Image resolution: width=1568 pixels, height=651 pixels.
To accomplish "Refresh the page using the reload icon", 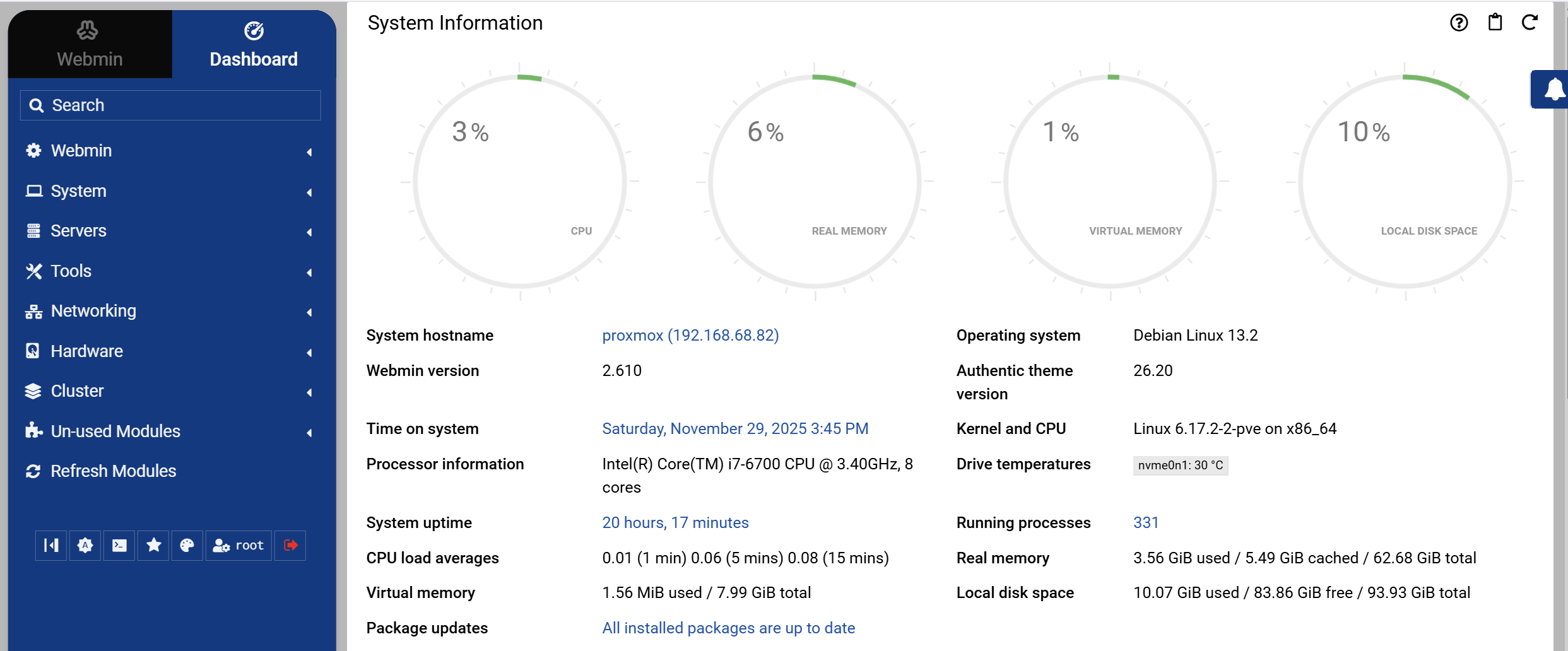I will pyautogui.click(x=1531, y=22).
